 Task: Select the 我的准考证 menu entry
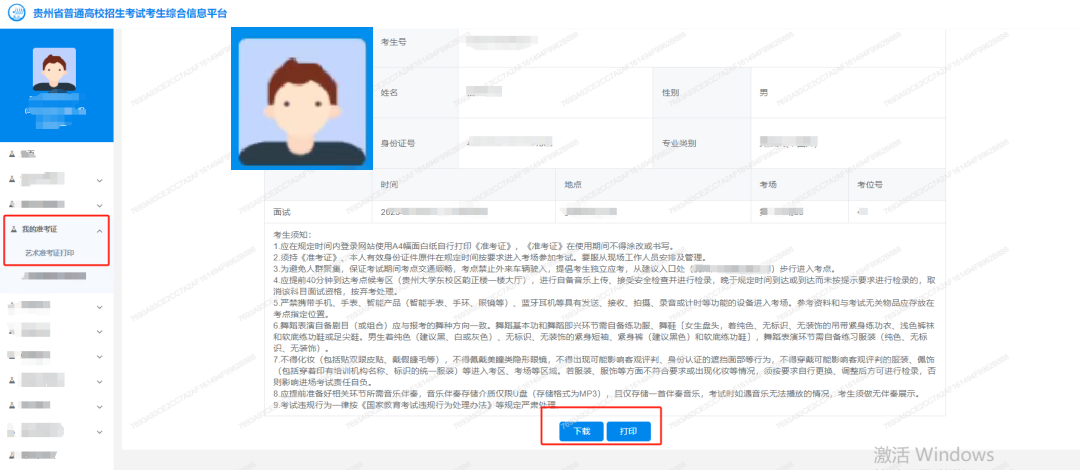coord(42,229)
